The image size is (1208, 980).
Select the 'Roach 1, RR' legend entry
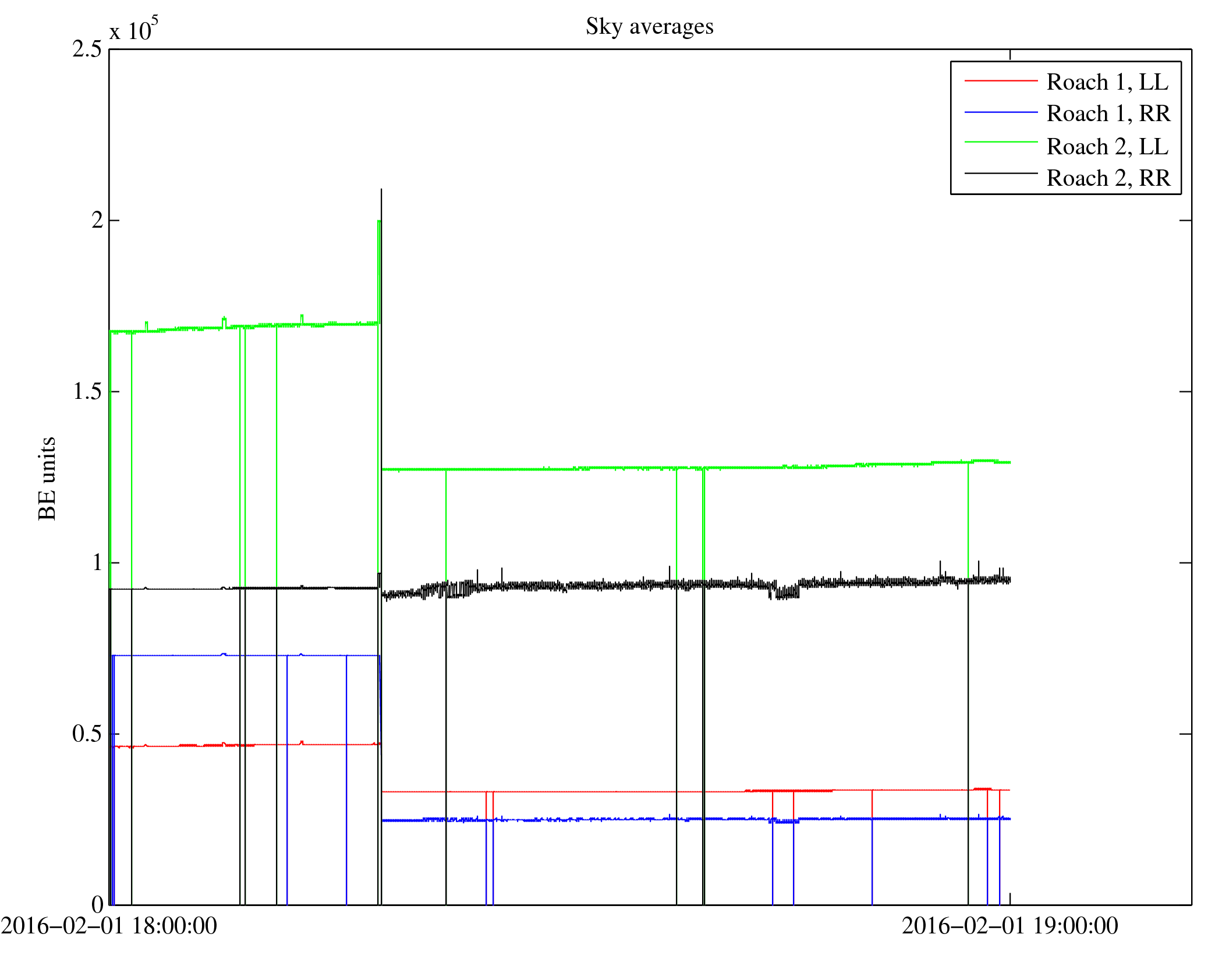[x=1108, y=114]
